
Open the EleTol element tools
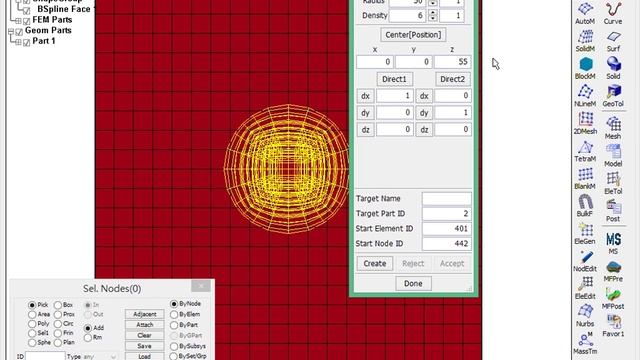click(613, 183)
